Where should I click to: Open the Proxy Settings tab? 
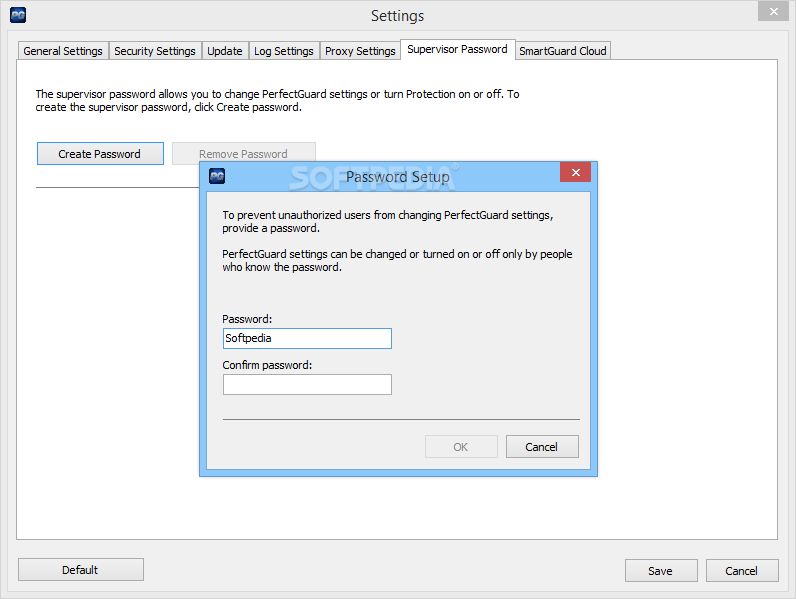pos(360,51)
